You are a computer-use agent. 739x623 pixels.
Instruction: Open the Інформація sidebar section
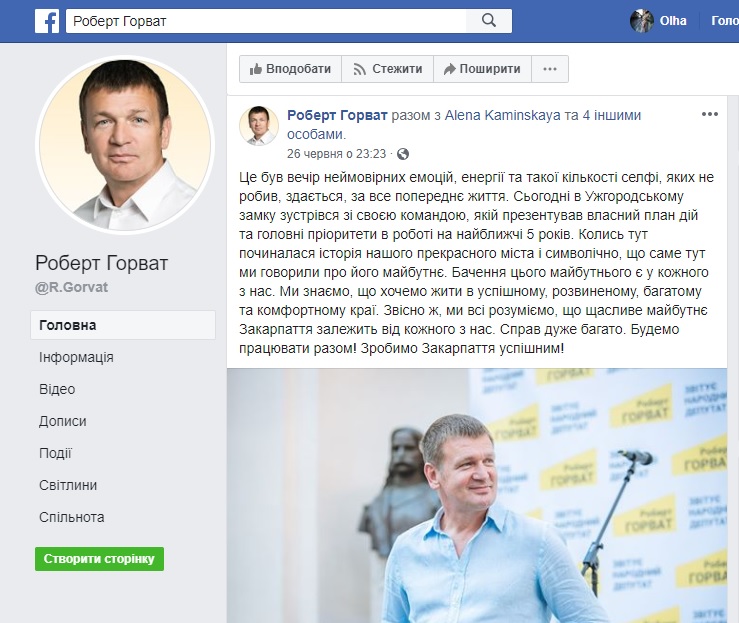76,357
